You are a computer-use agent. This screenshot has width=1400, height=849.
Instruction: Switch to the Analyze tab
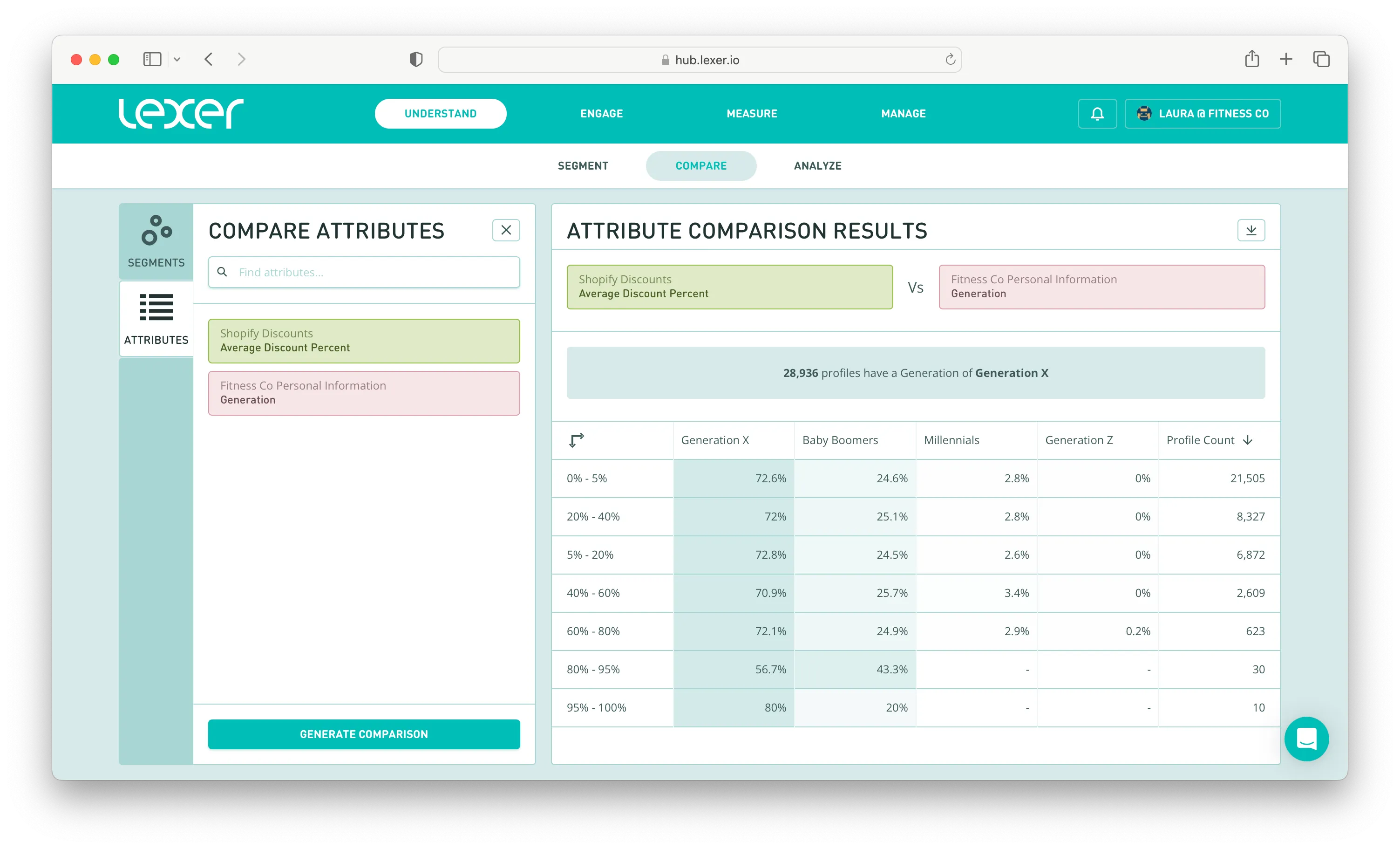pos(817,166)
